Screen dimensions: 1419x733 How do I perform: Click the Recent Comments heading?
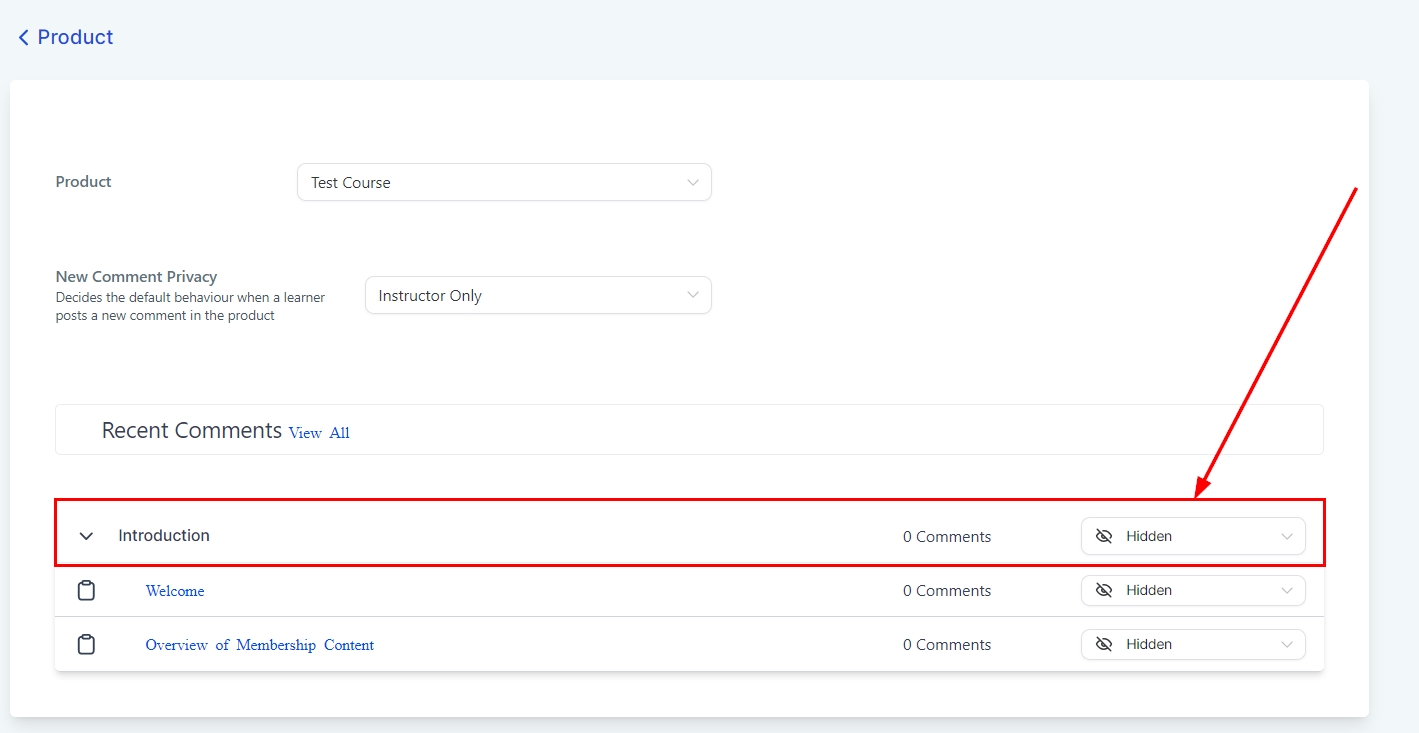pos(192,431)
